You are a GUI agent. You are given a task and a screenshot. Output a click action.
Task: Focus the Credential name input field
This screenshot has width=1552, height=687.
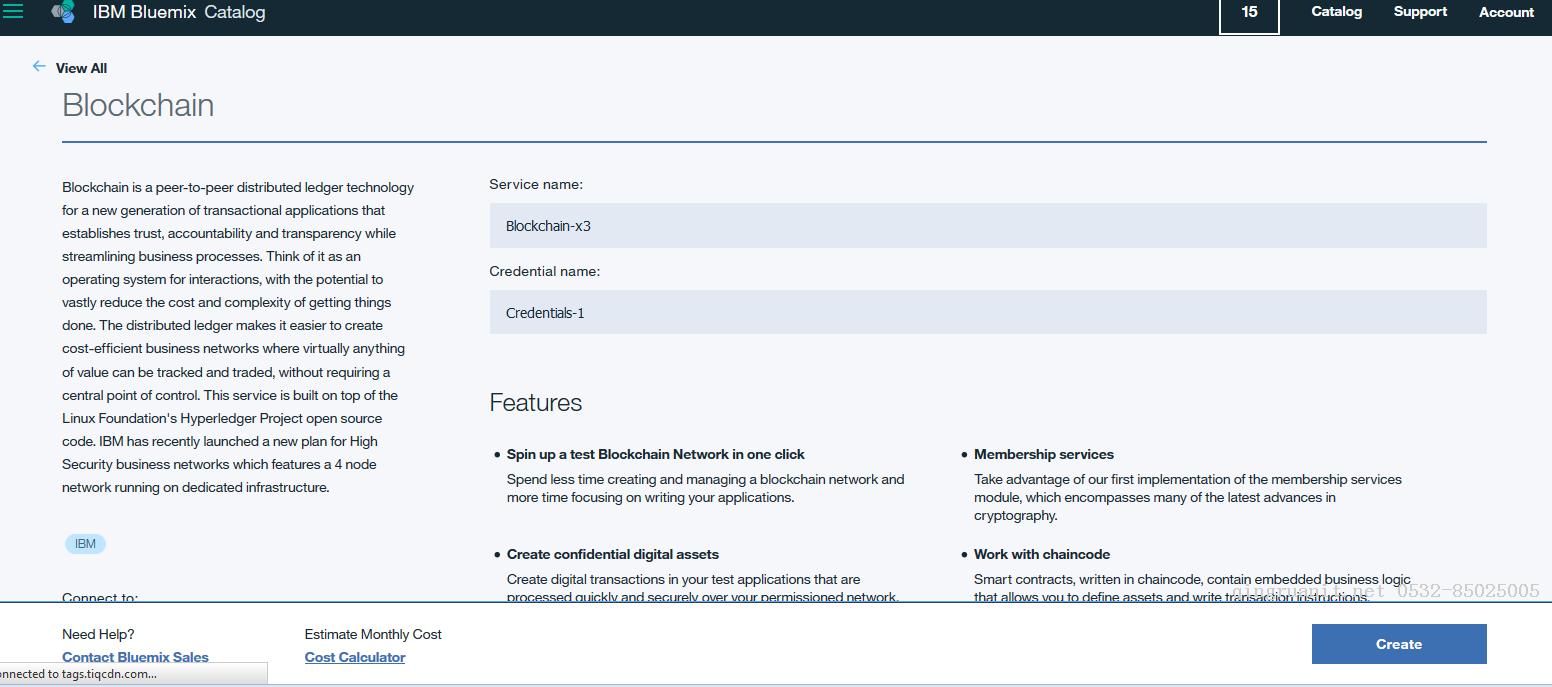pyautogui.click(x=987, y=313)
